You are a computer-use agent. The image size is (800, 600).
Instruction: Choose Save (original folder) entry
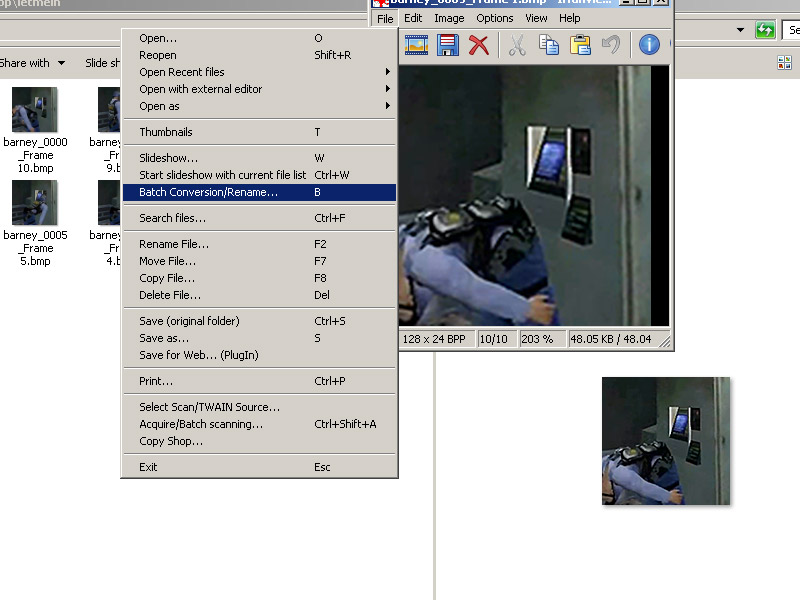pyautogui.click(x=259, y=321)
